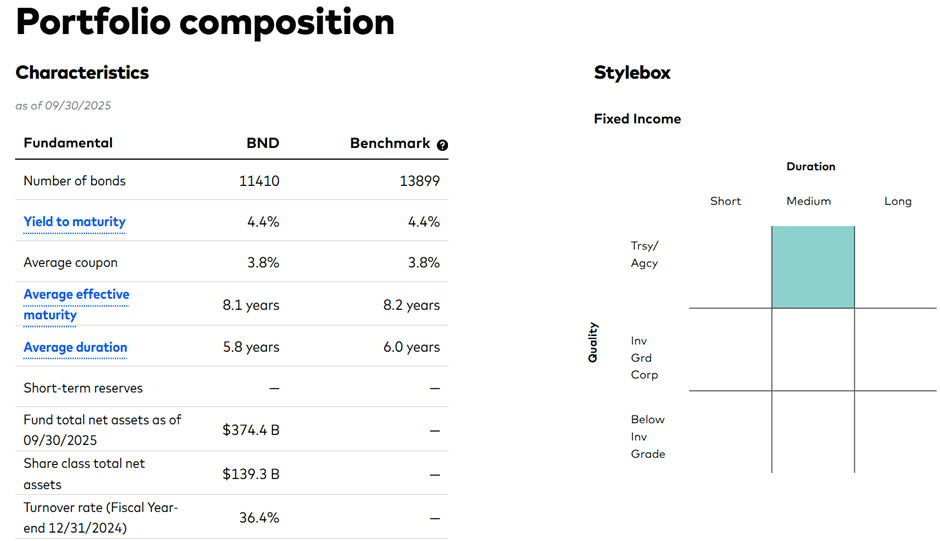Open the Average duration glossary link
940x541 pixels.
(x=76, y=347)
